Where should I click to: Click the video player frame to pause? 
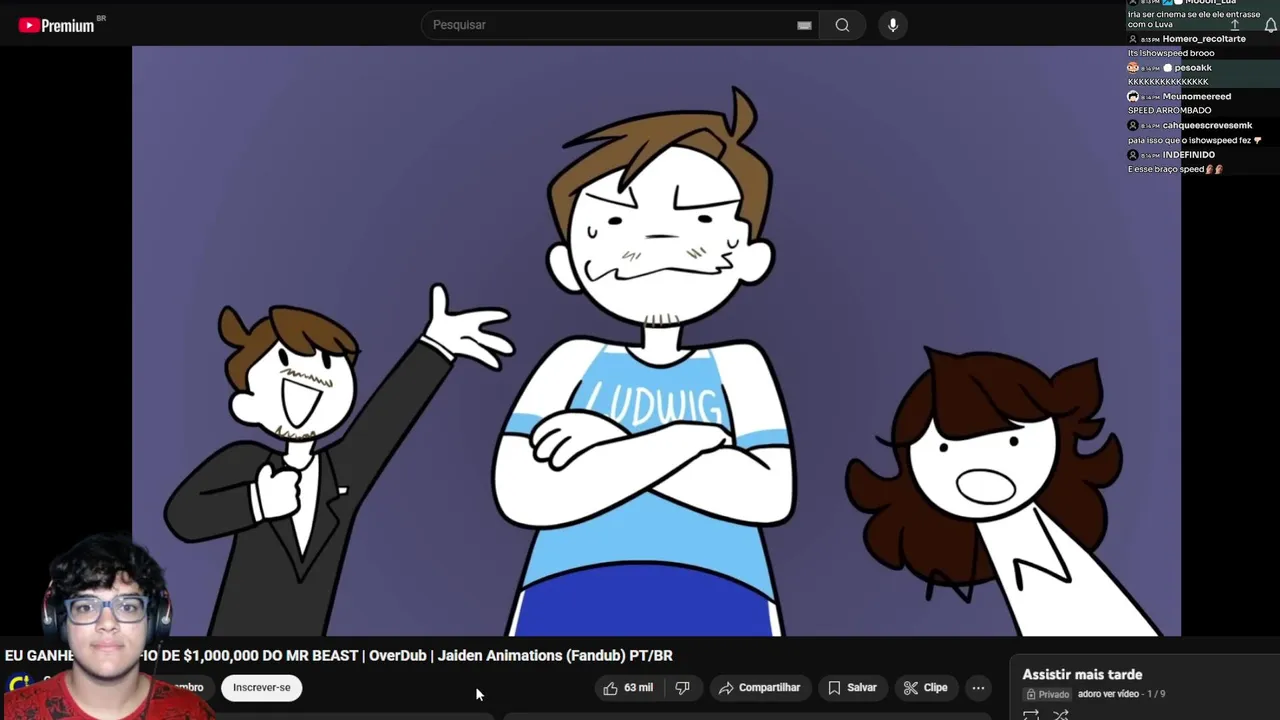click(x=656, y=340)
